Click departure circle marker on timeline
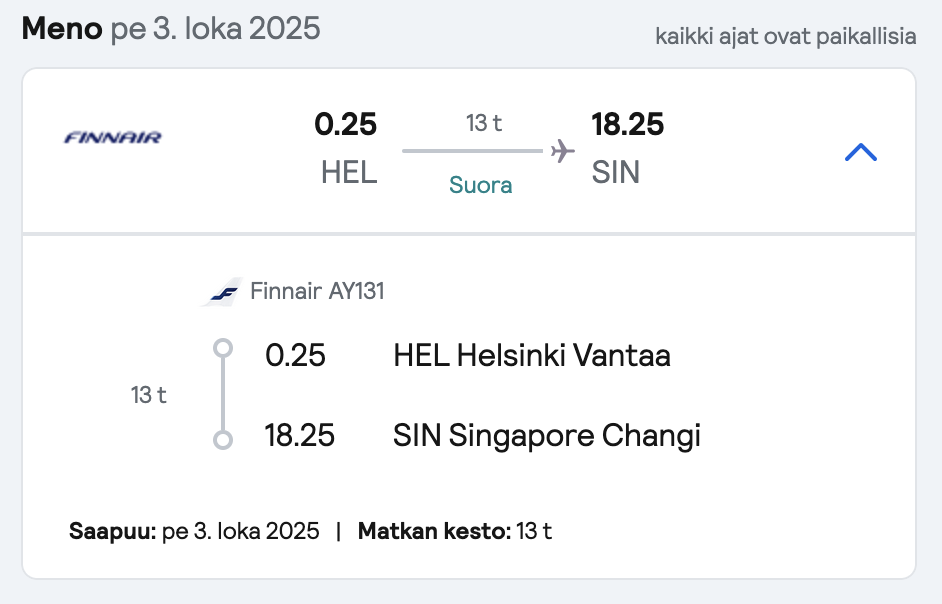942x604 pixels. point(223,348)
